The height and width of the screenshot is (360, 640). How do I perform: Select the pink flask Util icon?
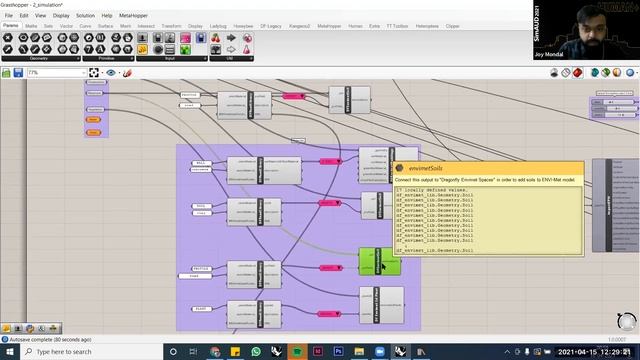click(247, 49)
